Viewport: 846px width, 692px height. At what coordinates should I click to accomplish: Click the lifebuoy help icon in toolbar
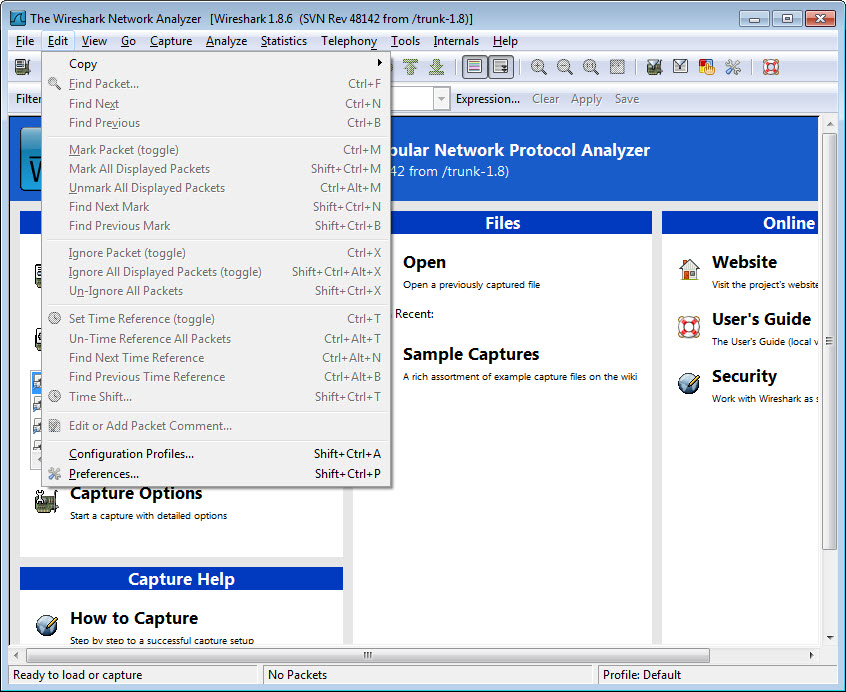(x=770, y=67)
